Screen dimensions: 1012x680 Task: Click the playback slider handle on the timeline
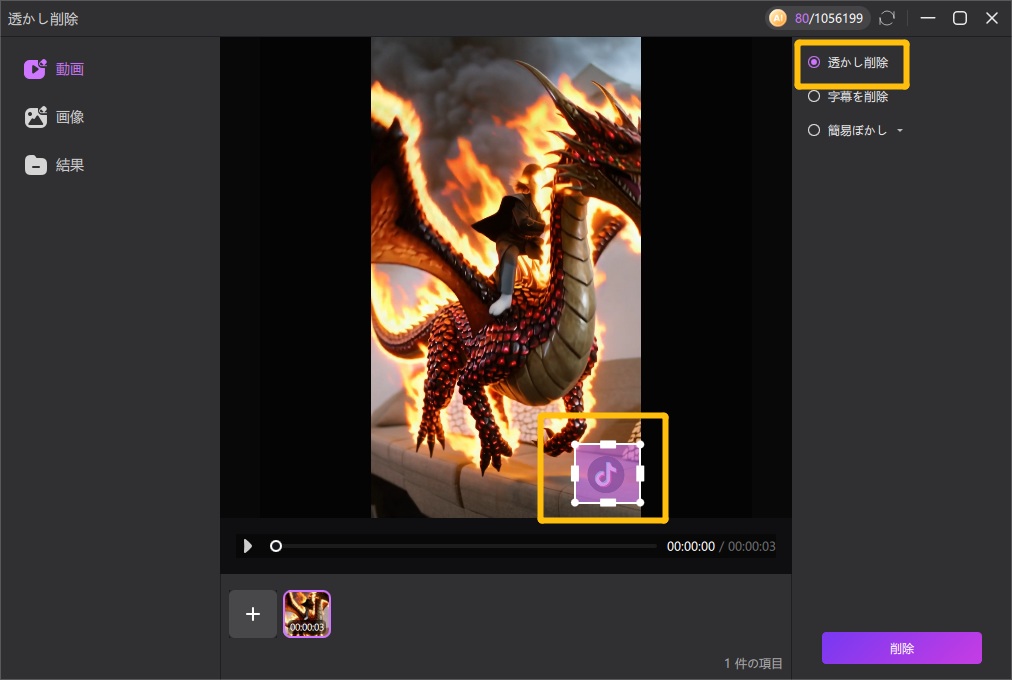(276, 546)
